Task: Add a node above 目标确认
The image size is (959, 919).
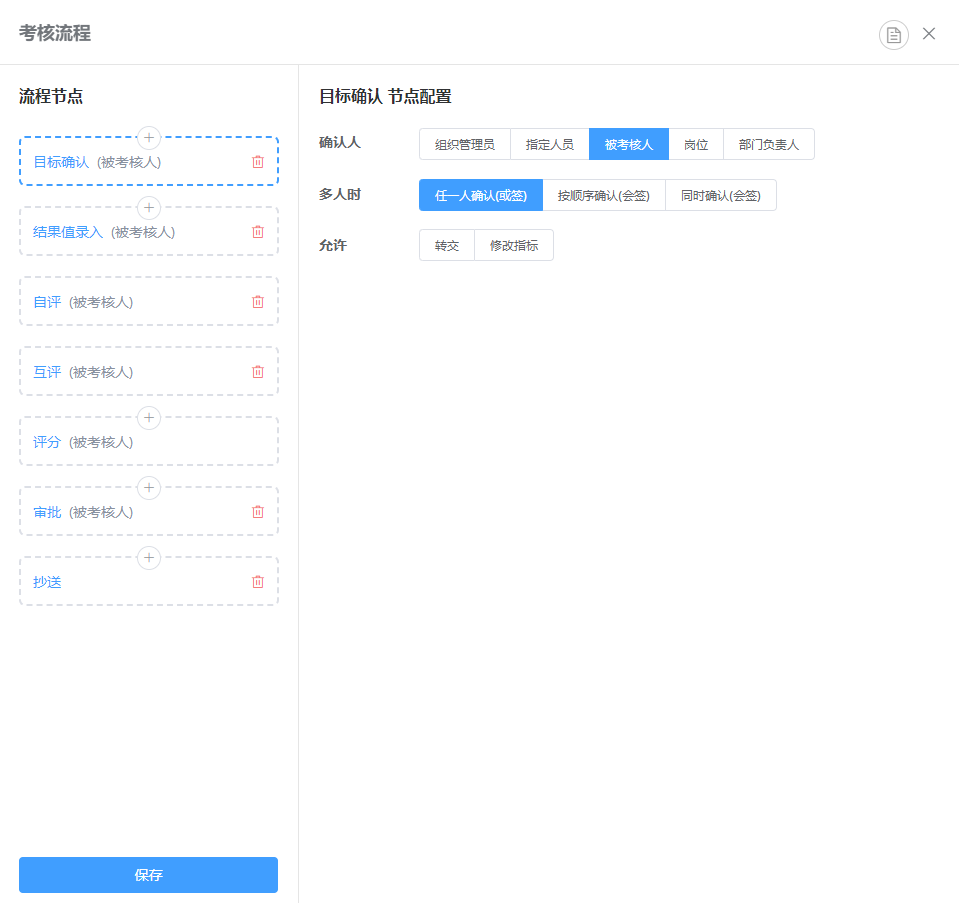Action: tap(149, 138)
